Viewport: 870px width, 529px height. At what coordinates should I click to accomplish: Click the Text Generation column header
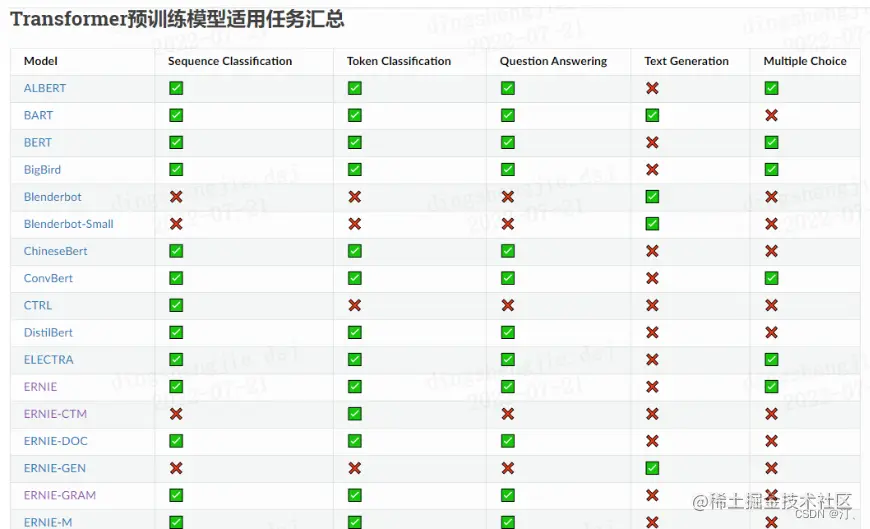point(686,61)
